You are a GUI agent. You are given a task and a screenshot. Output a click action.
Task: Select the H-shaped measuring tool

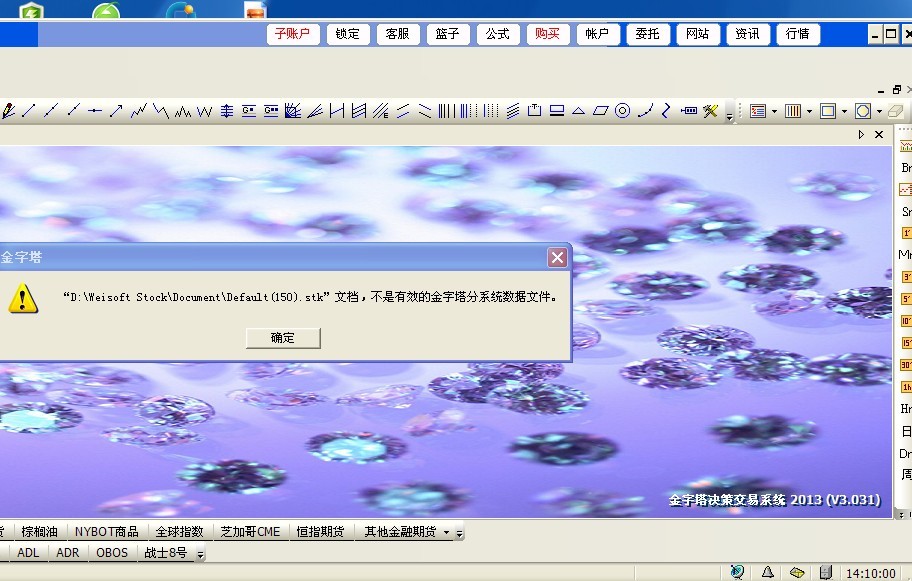click(337, 111)
